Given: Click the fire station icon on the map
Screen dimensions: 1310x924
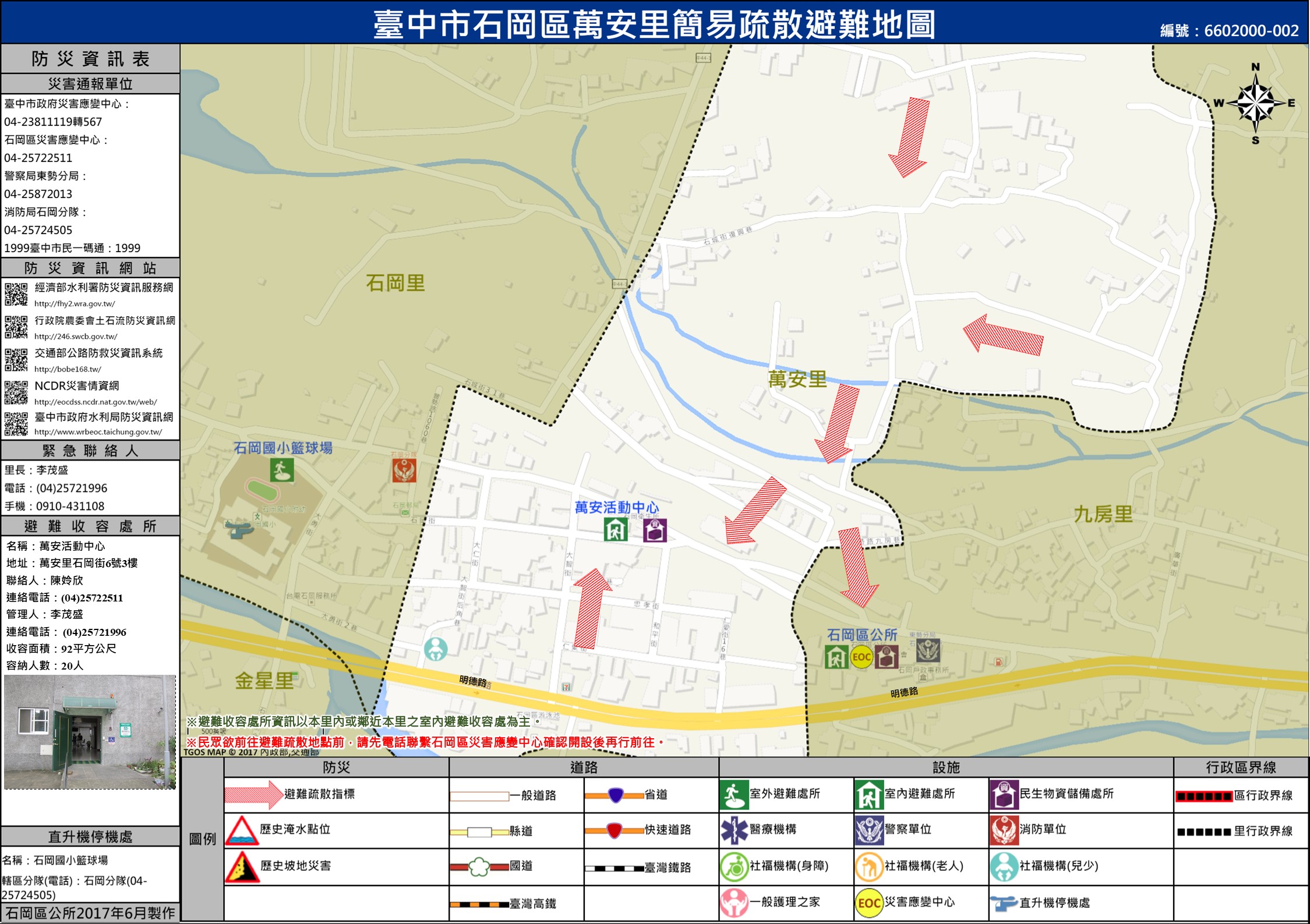Looking at the screenshot, I should click(x=404, y=470).
